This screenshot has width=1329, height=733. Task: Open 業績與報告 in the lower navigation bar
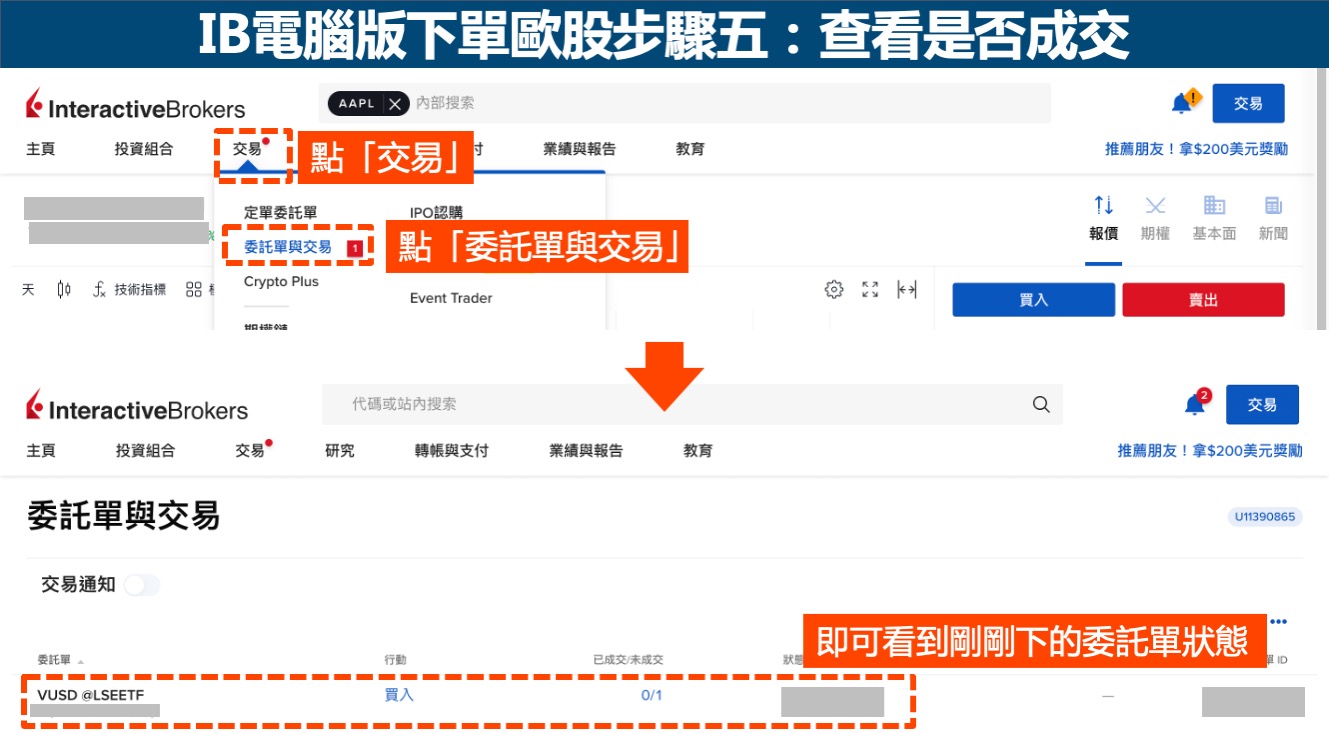586,451
